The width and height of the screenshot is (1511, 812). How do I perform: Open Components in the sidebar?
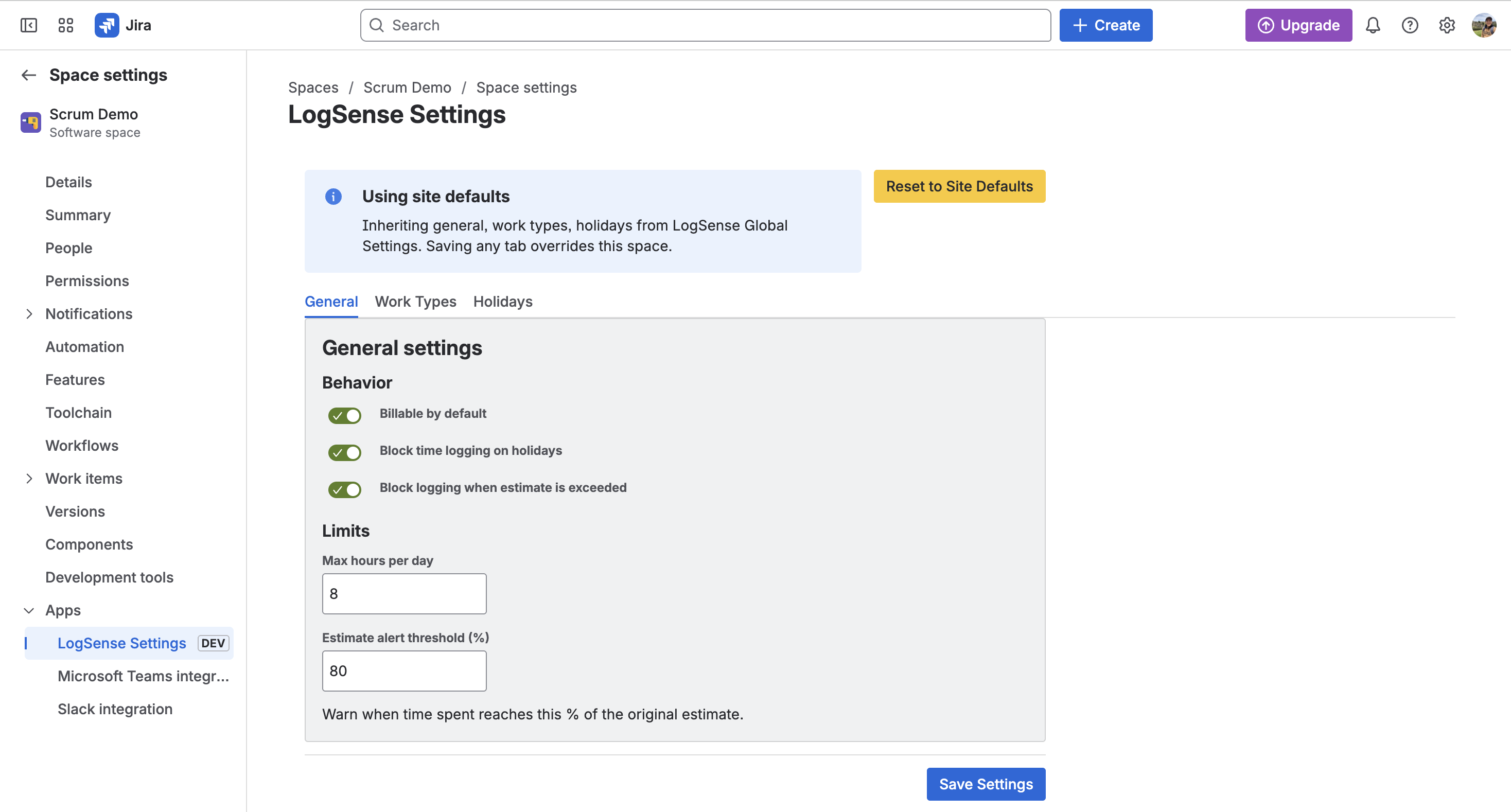(x=89, y=544)
